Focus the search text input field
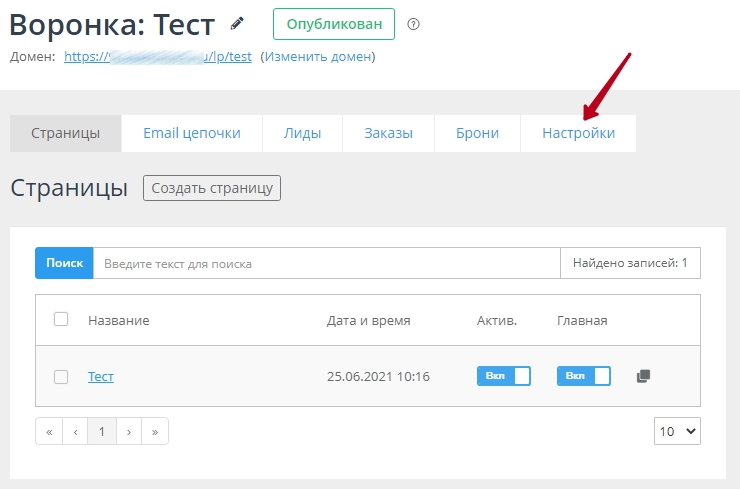The width and height of the screenshot is (740, 489). point(326,264)
